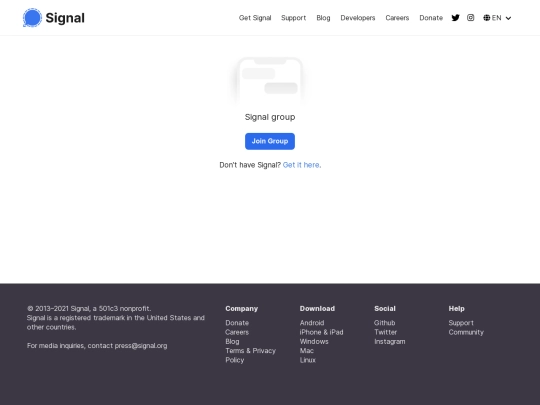
Task: Click the globe language icon
Action: tap(486, 18)
